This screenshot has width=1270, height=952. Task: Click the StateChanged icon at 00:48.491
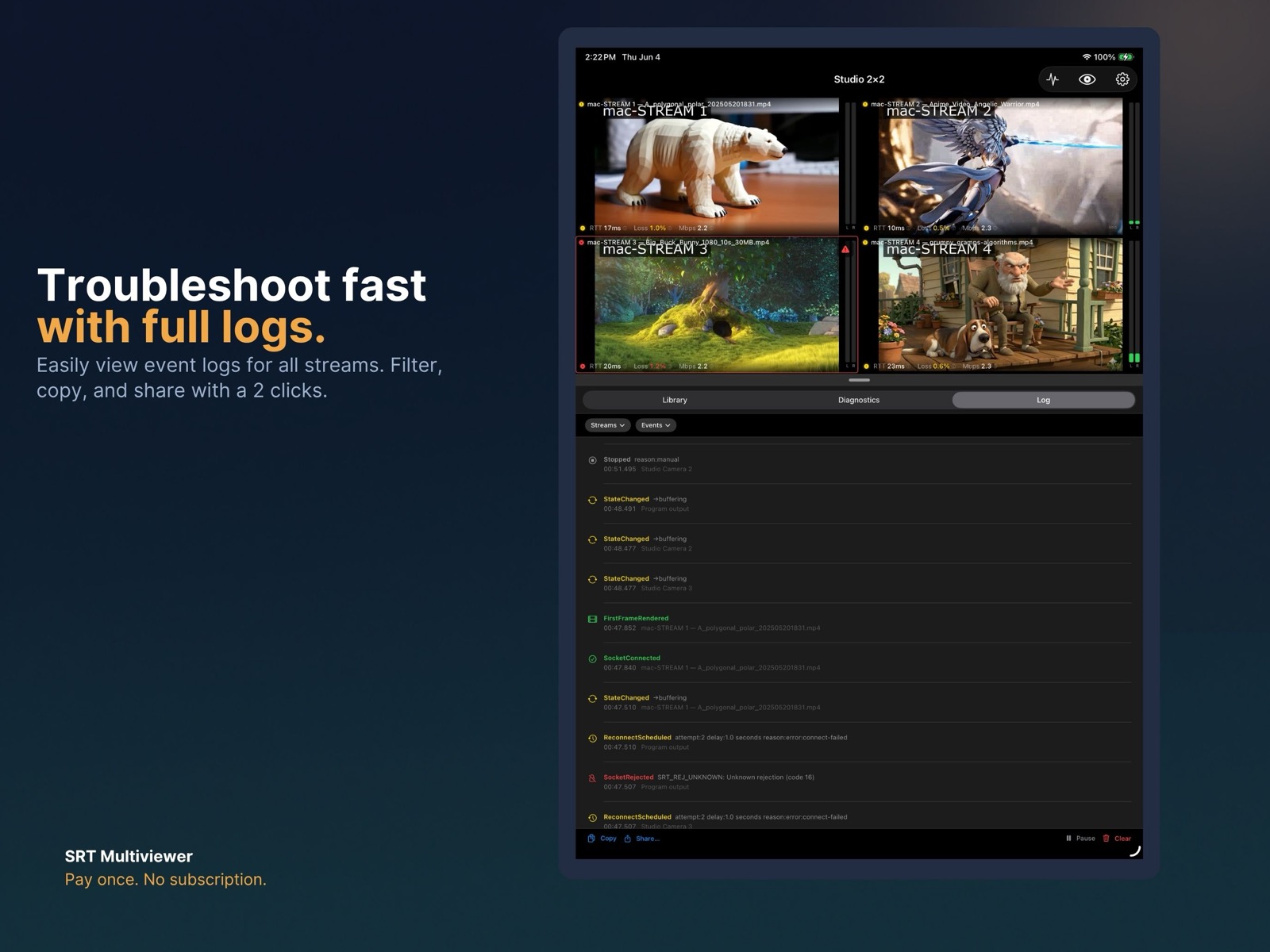click(592, 500)
